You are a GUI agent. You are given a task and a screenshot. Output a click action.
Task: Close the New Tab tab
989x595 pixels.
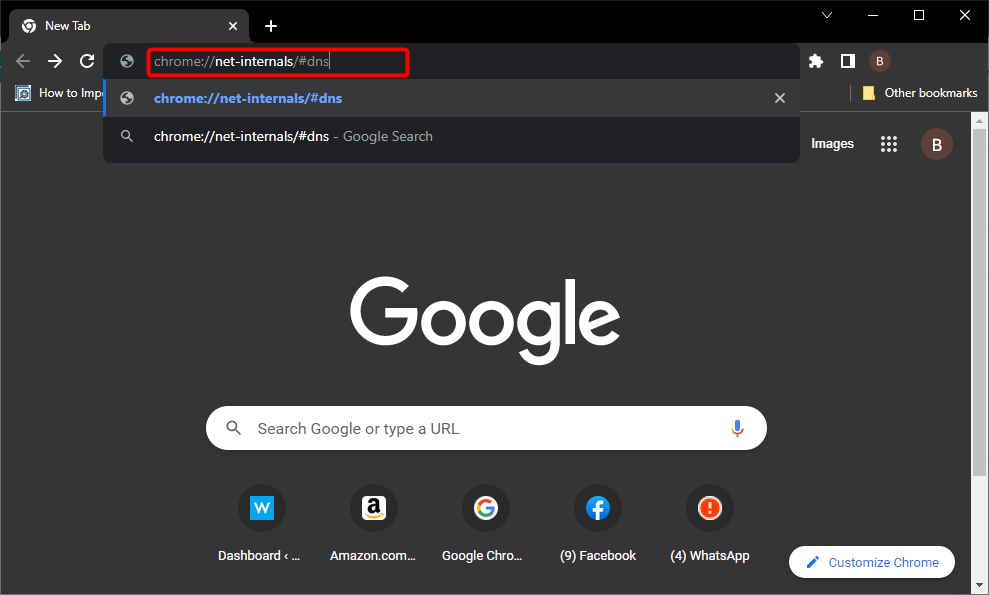pyautogui.click(x=233, y=26)
